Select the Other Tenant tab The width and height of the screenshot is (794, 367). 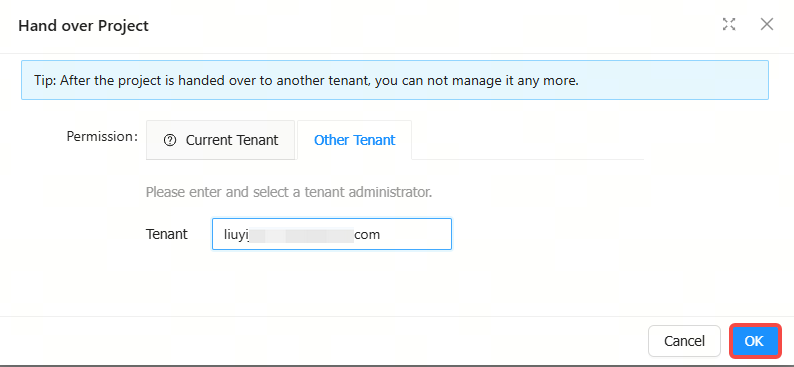(354, 140)
